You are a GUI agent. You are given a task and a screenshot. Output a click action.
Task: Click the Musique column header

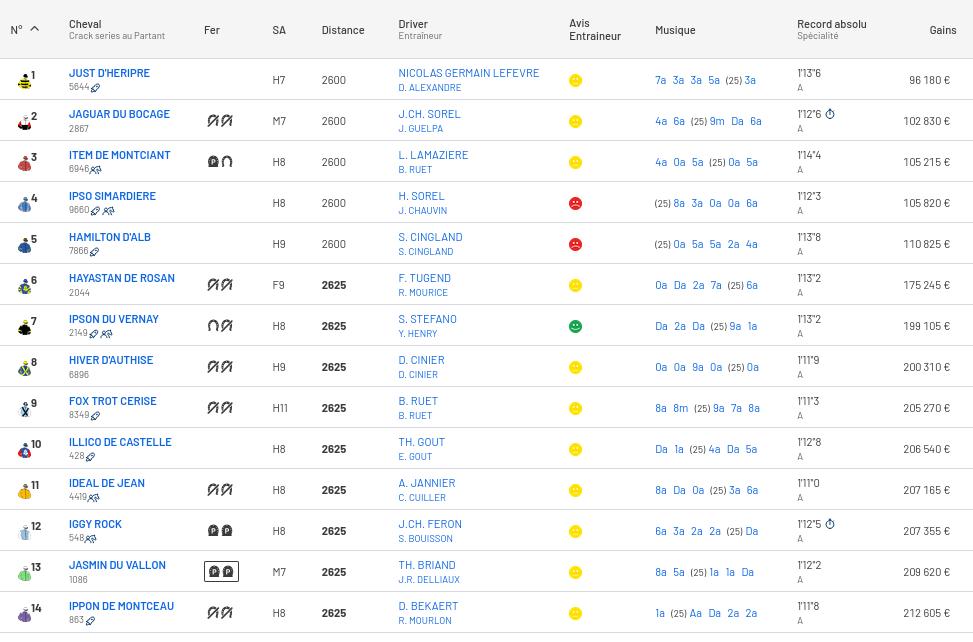[x=675, y=30]
